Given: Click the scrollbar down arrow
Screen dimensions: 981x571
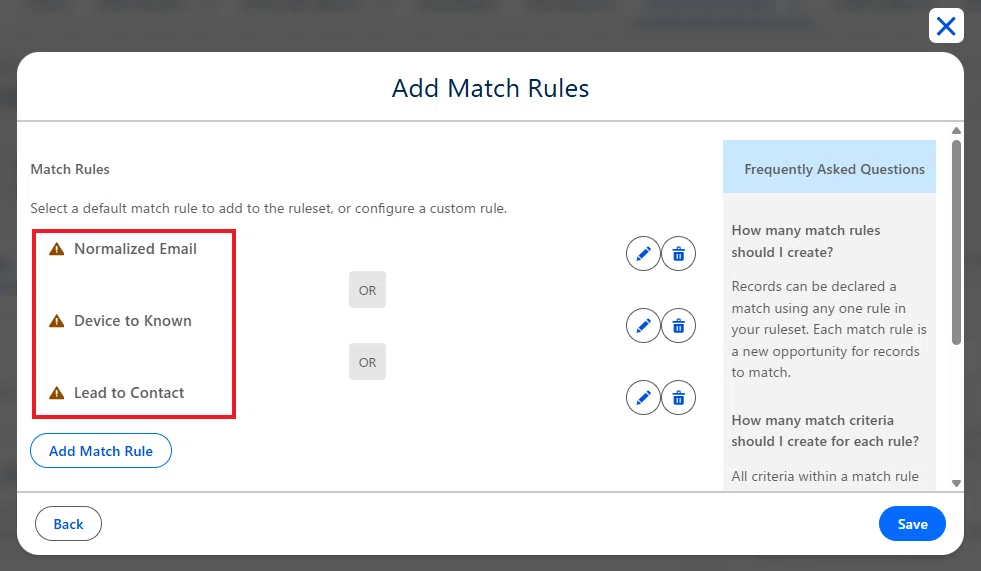Looking at the screenshot, I should tap(956, 483).
